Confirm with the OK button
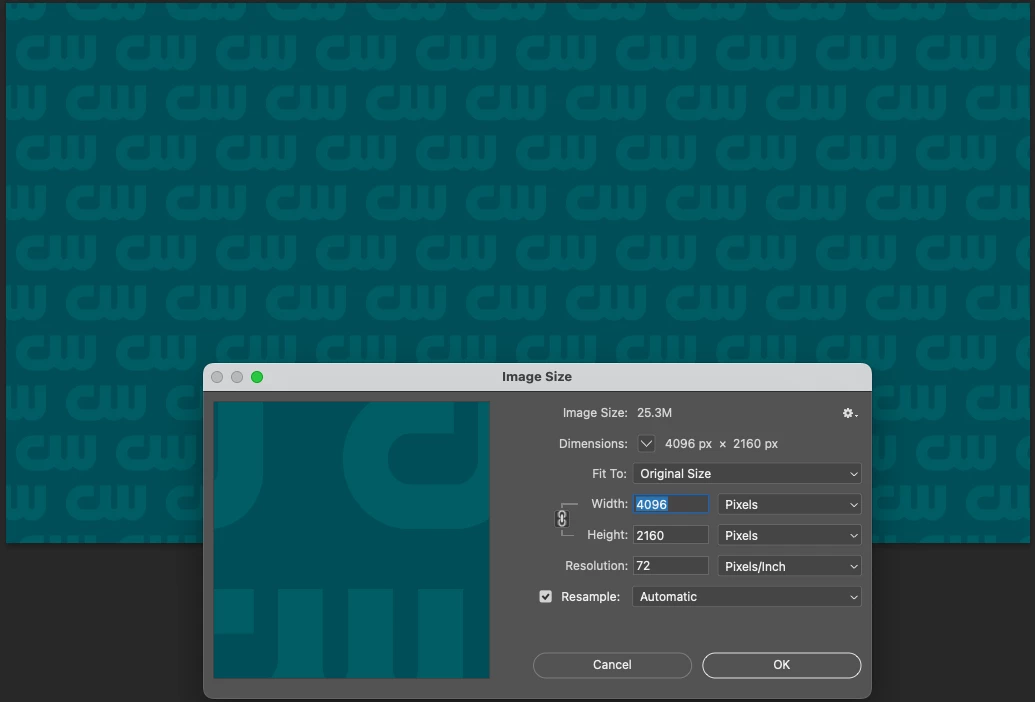 [782, 665]
